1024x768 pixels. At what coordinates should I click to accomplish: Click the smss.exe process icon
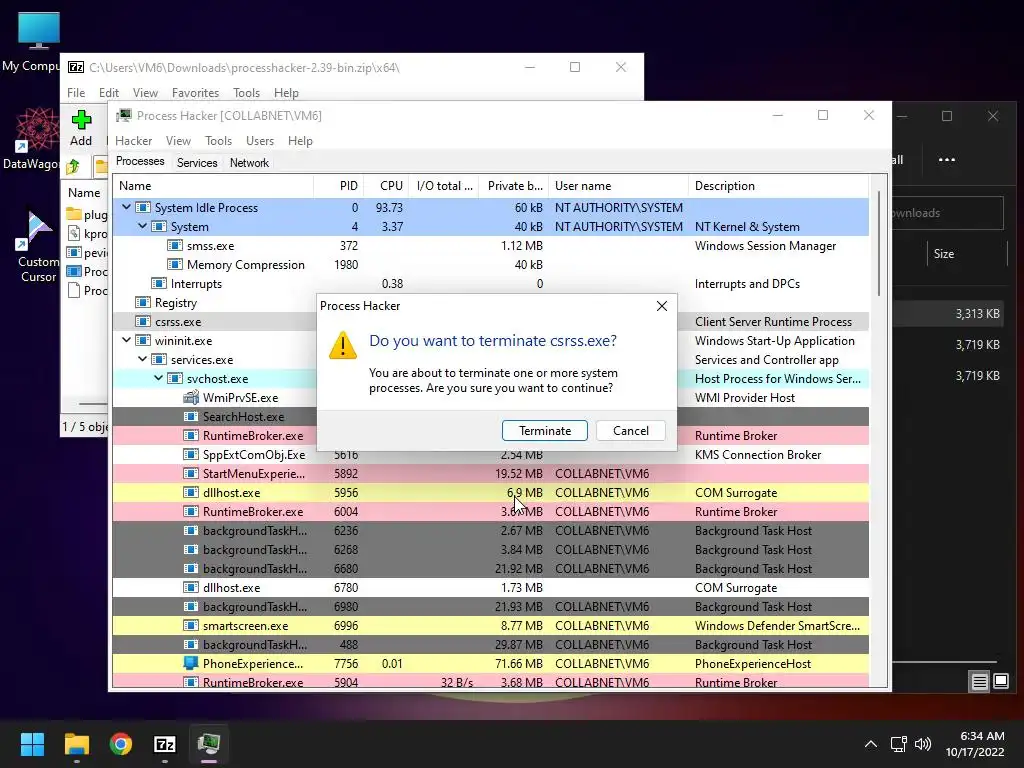[174, 246]
